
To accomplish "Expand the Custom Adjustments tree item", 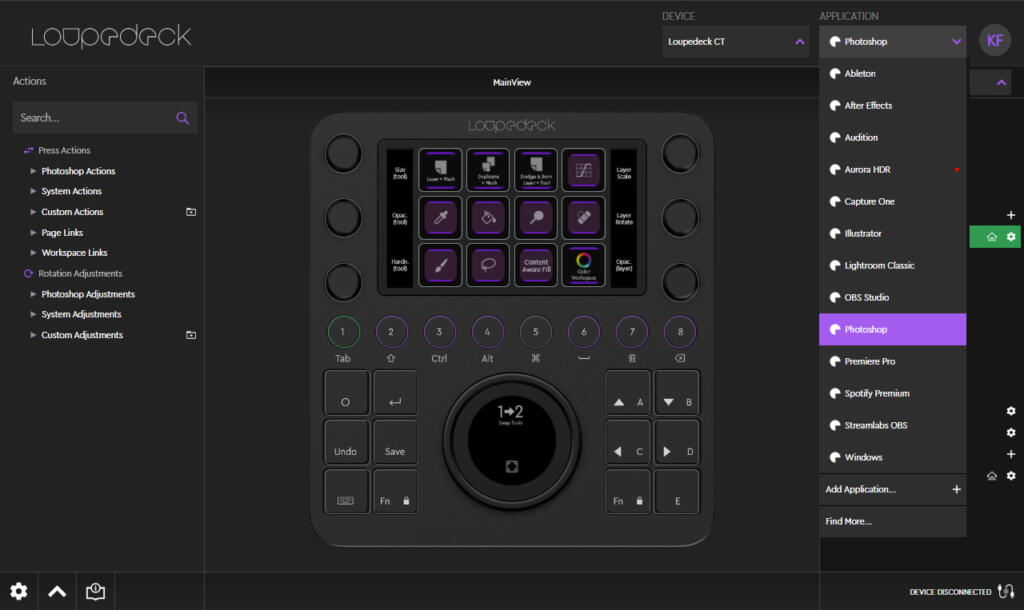I will point(82,335).
